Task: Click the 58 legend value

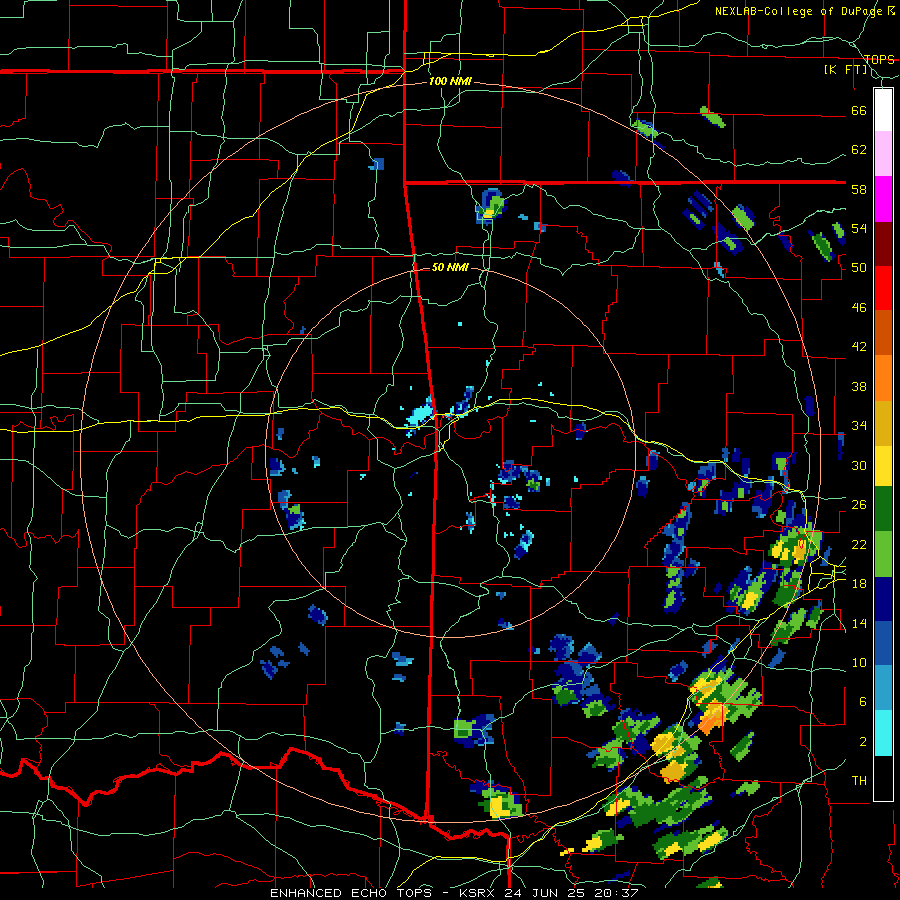Action: [x=859, y=189]
